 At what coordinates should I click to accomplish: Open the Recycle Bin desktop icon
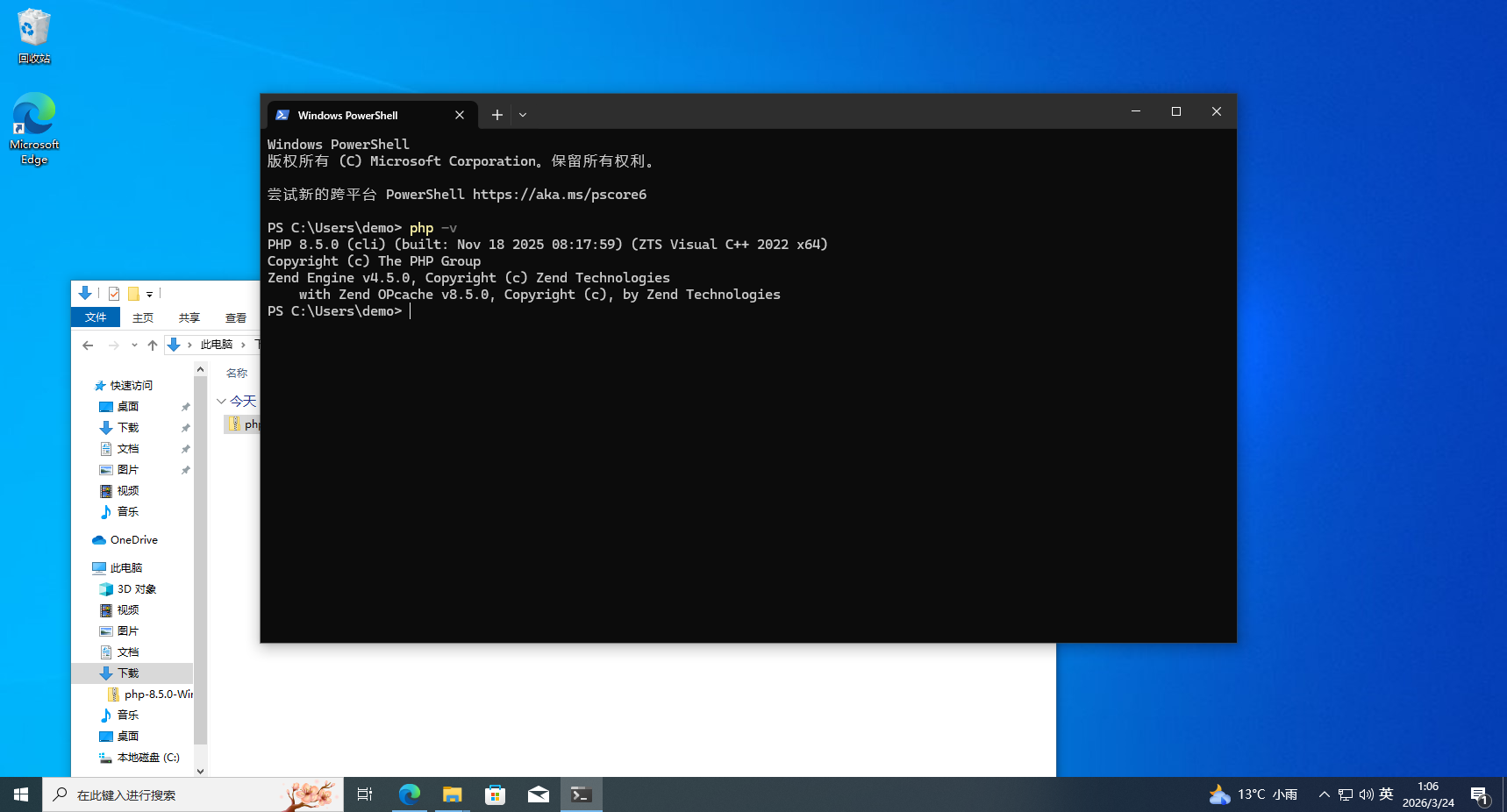coord(33,37)
